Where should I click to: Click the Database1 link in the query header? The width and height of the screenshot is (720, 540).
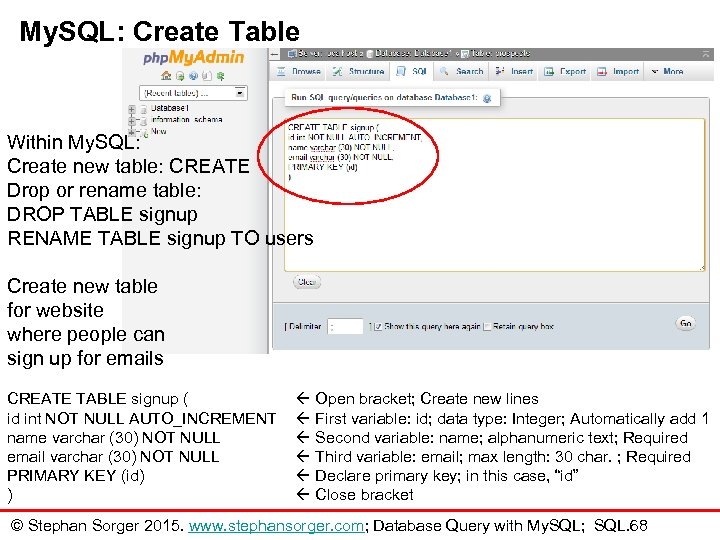coord(456,98)
